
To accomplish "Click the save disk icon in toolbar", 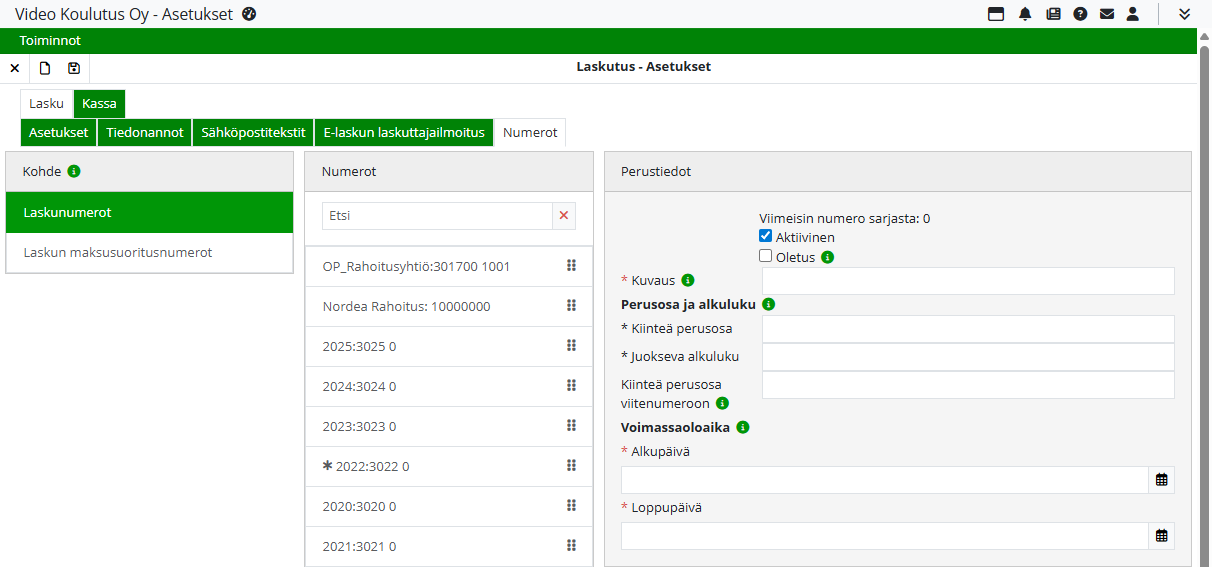I will (74, 68).
